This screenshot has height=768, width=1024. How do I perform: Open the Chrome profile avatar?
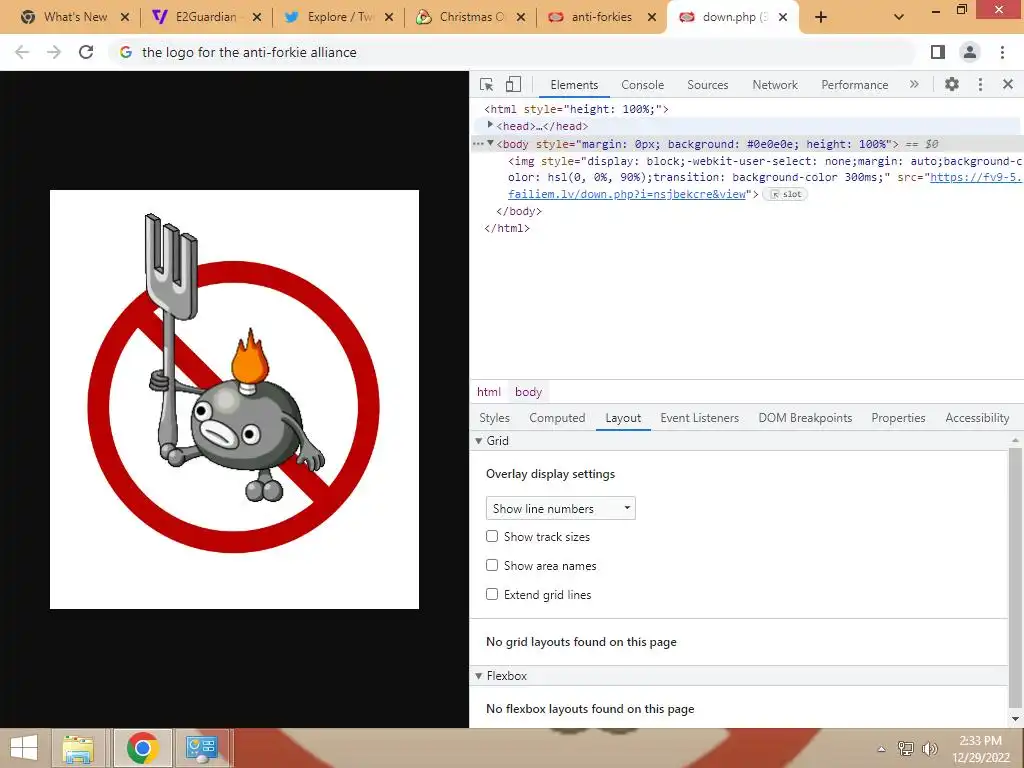(x=970, y=52)
